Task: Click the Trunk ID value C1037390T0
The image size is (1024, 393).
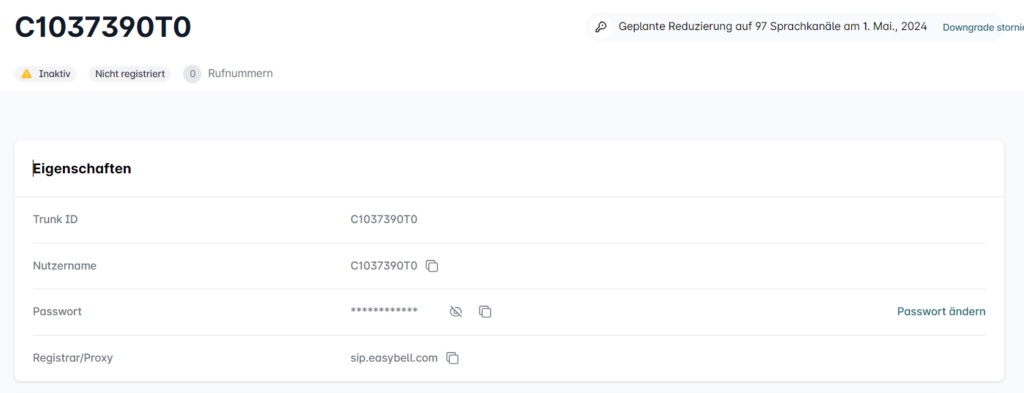Action: (x=384, y=219)
